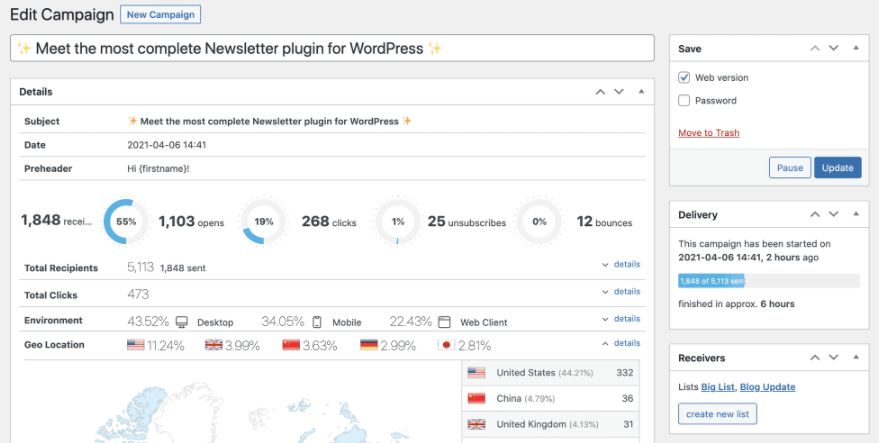
Task: Expand Total Clicks details
Action: [x=621, y=292]
